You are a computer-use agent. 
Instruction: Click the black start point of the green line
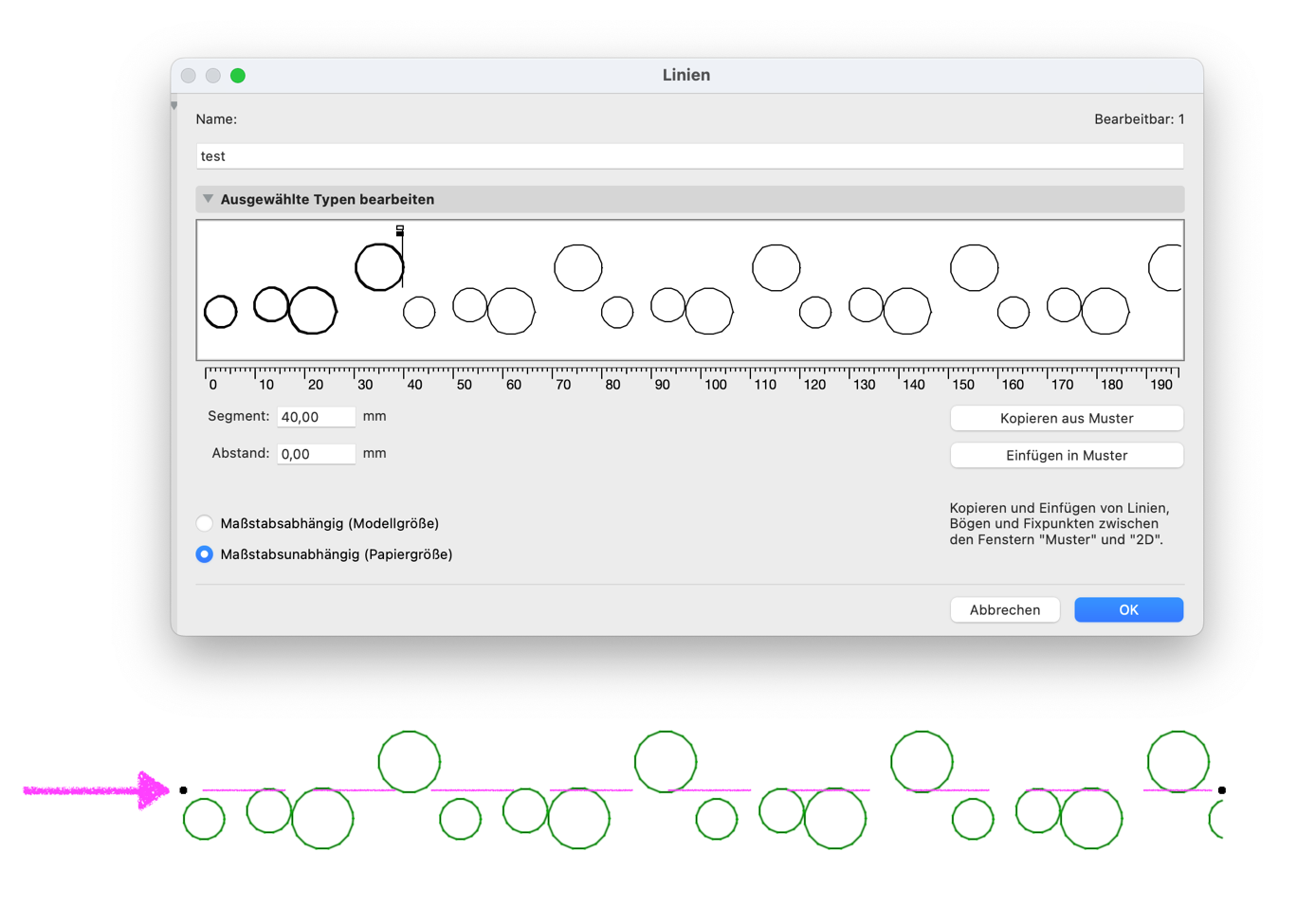184,790
